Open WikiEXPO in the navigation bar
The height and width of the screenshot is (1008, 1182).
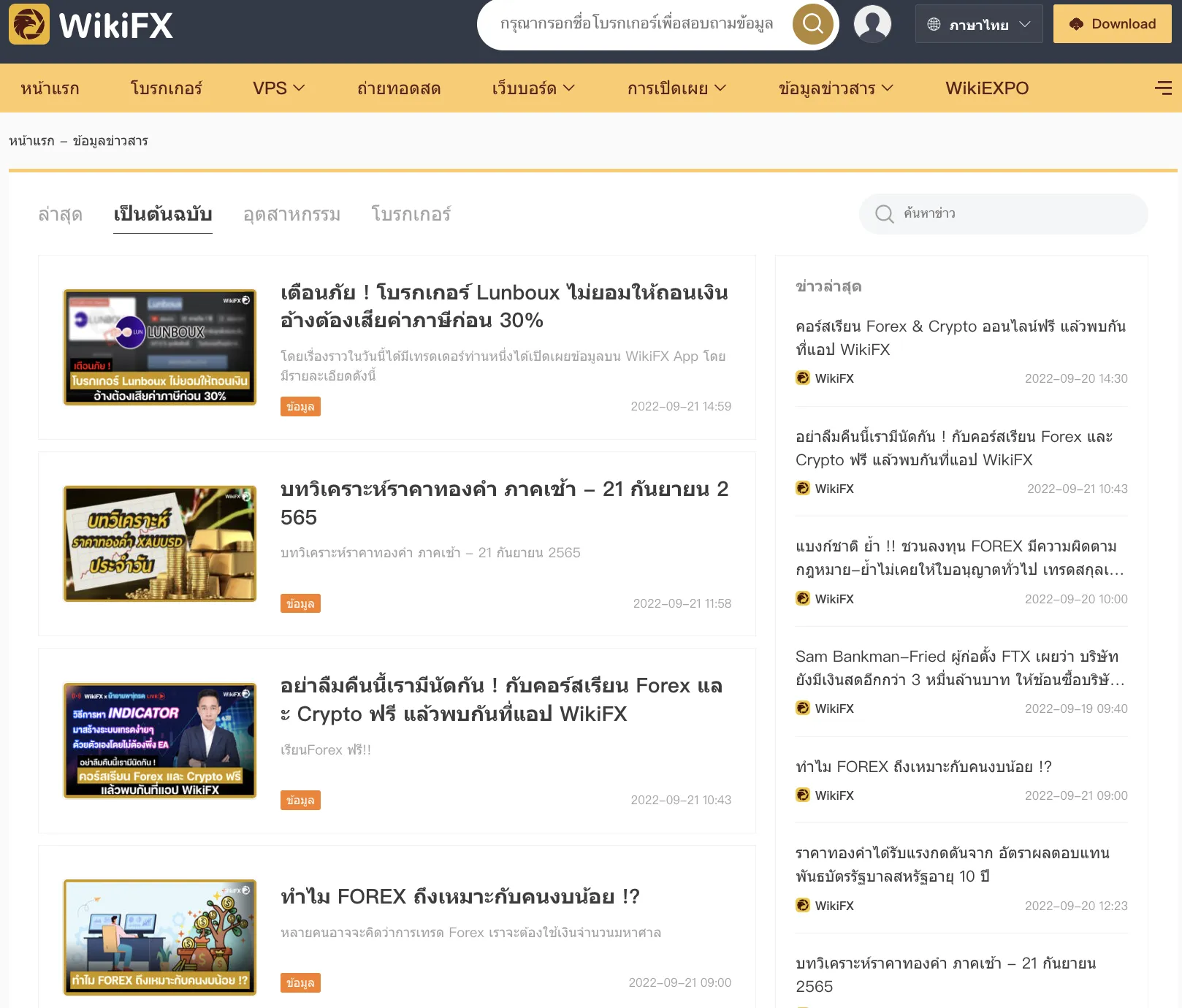(987, 88)
